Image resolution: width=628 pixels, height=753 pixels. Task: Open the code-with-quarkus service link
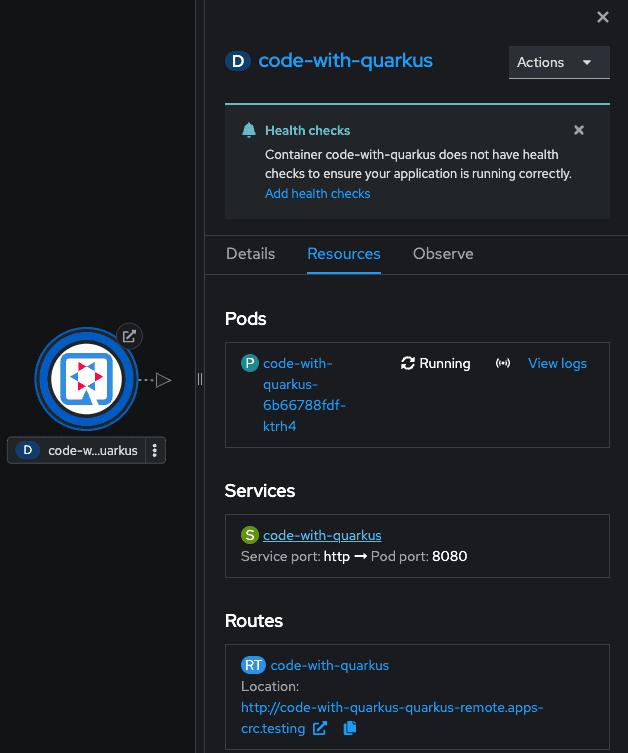[322, 535]
